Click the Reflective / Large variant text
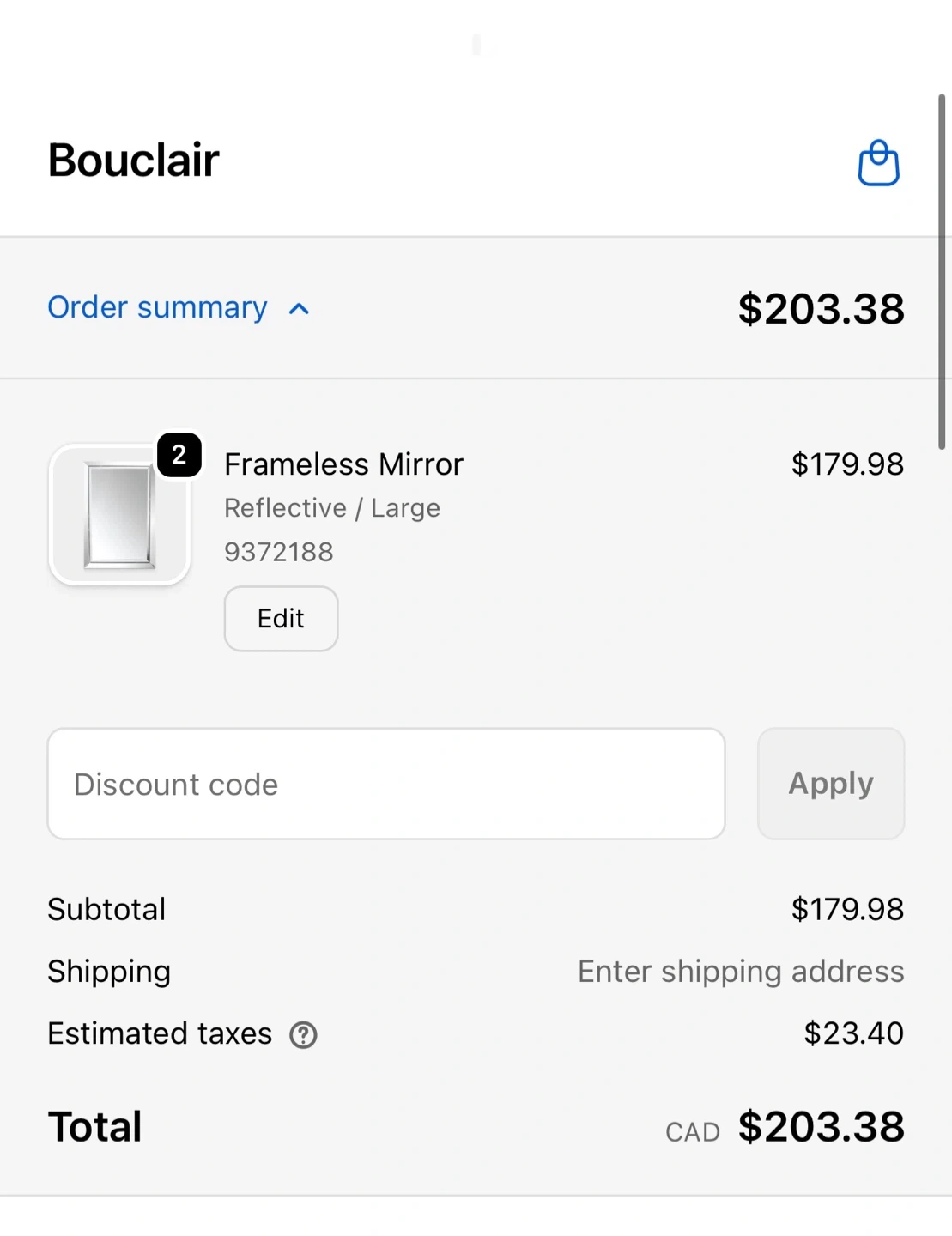This screenshot has height=1236, width=952. click(x=332, y=508)
